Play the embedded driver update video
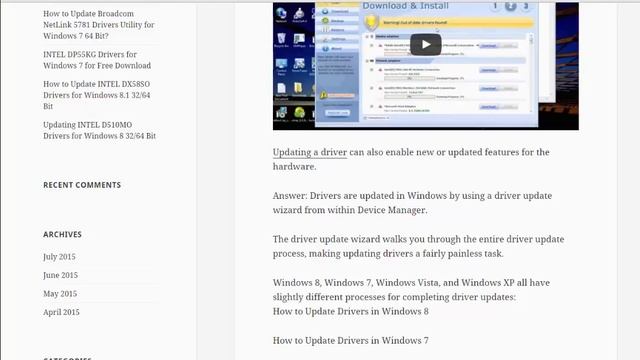The image size is (640, 360). pyautogui.click(x=425, y=44)
